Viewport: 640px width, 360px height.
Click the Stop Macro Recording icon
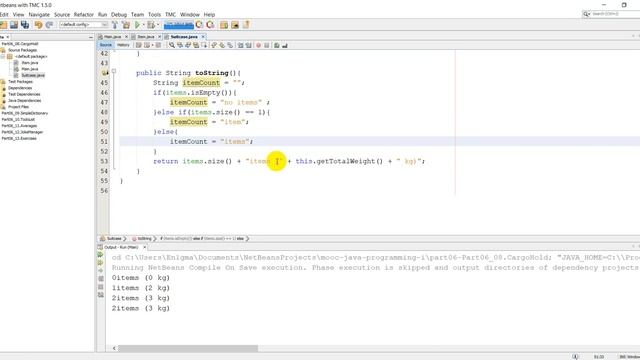267,45
